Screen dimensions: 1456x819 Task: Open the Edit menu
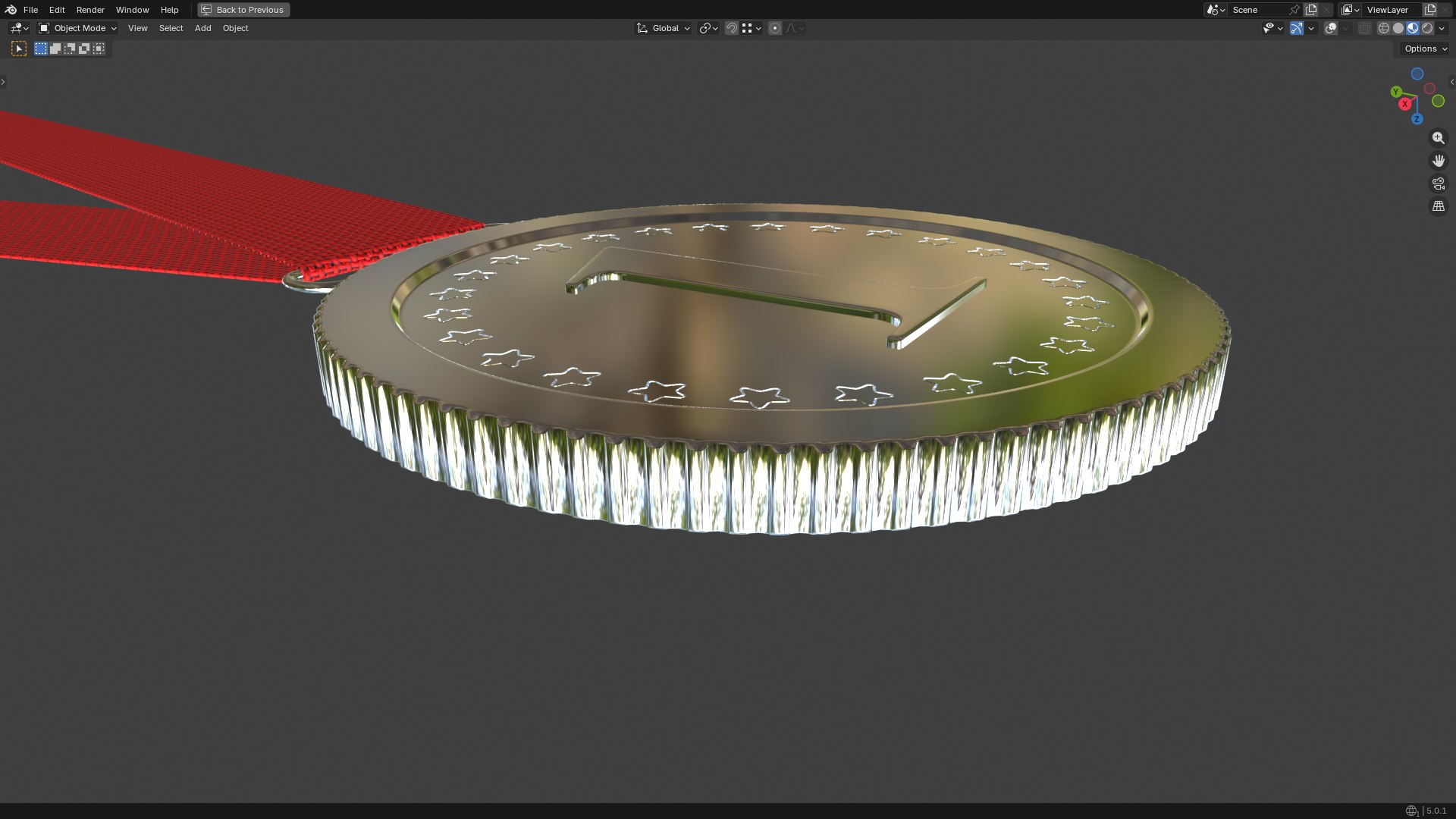pos(57,10)
